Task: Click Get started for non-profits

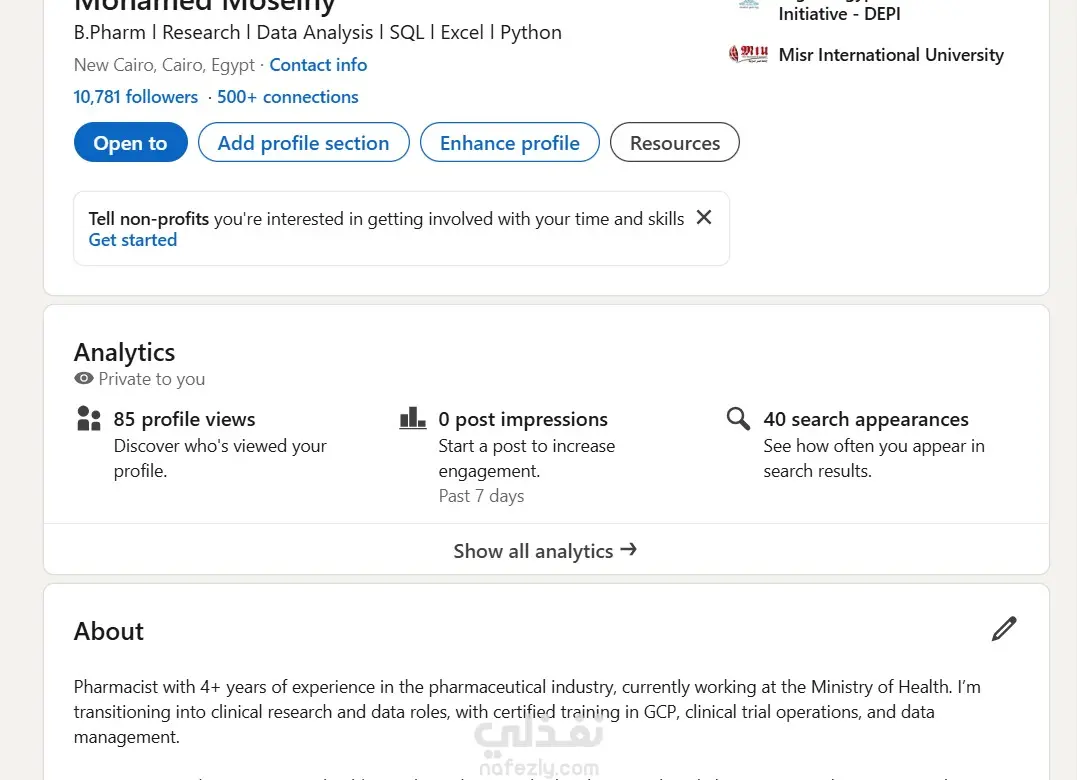Action: (x=132, y=239)
